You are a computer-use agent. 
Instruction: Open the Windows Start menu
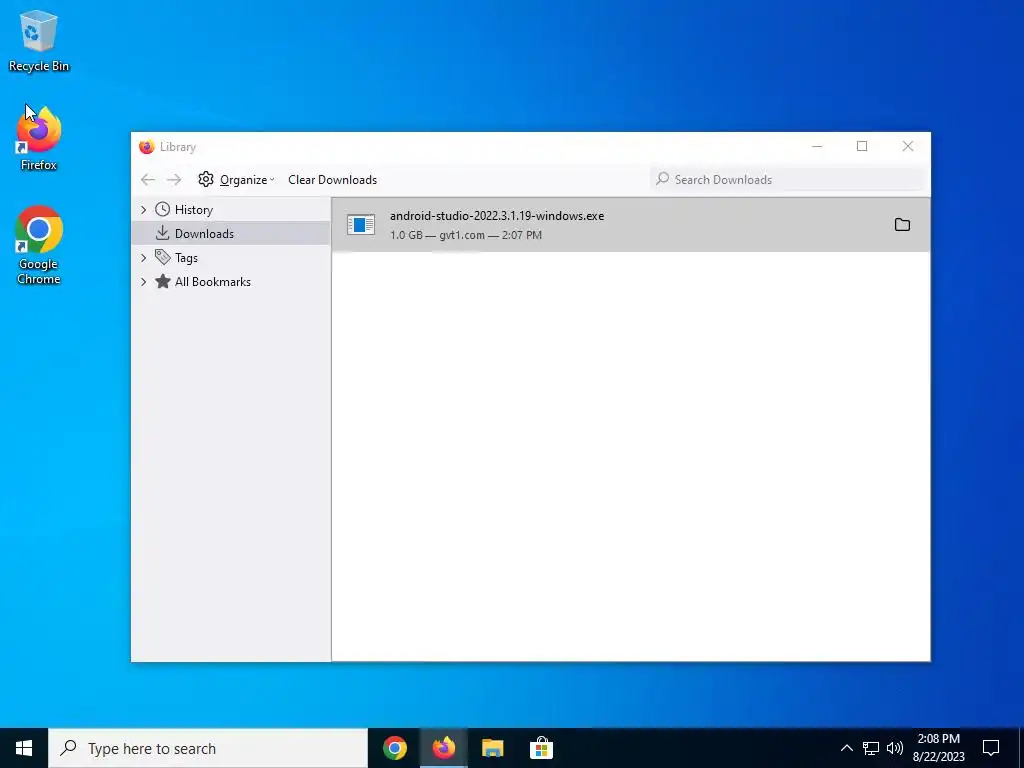[24, 748]
